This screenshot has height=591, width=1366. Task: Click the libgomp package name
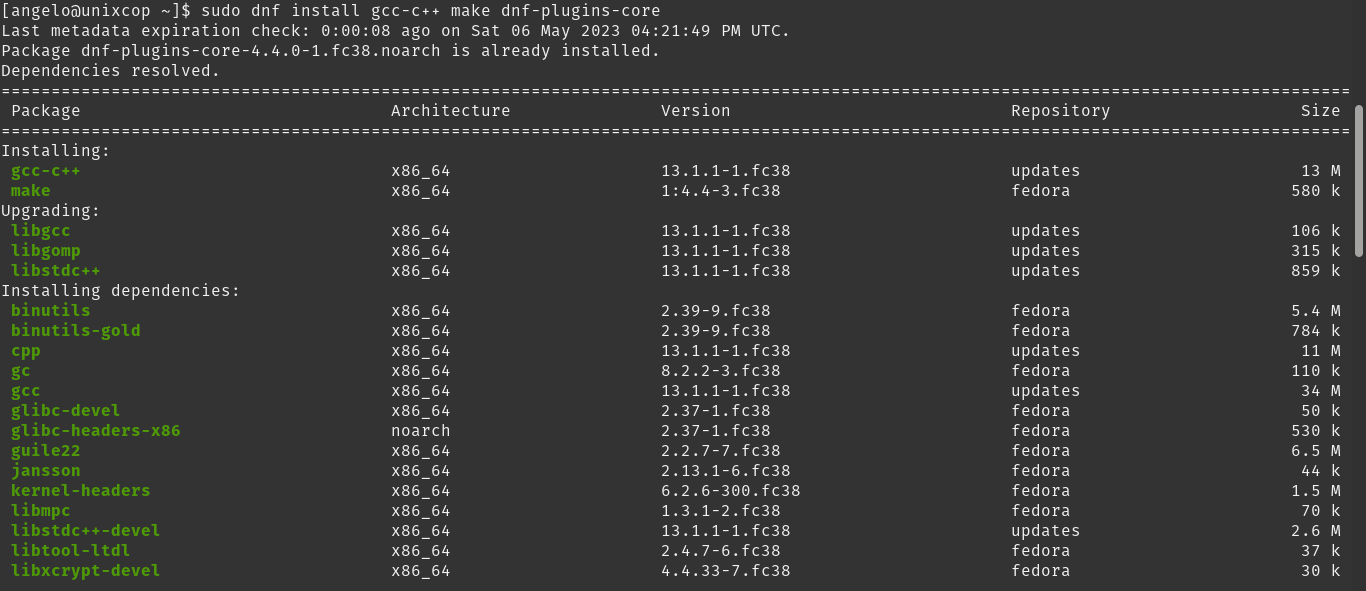[x=46, y=251]
